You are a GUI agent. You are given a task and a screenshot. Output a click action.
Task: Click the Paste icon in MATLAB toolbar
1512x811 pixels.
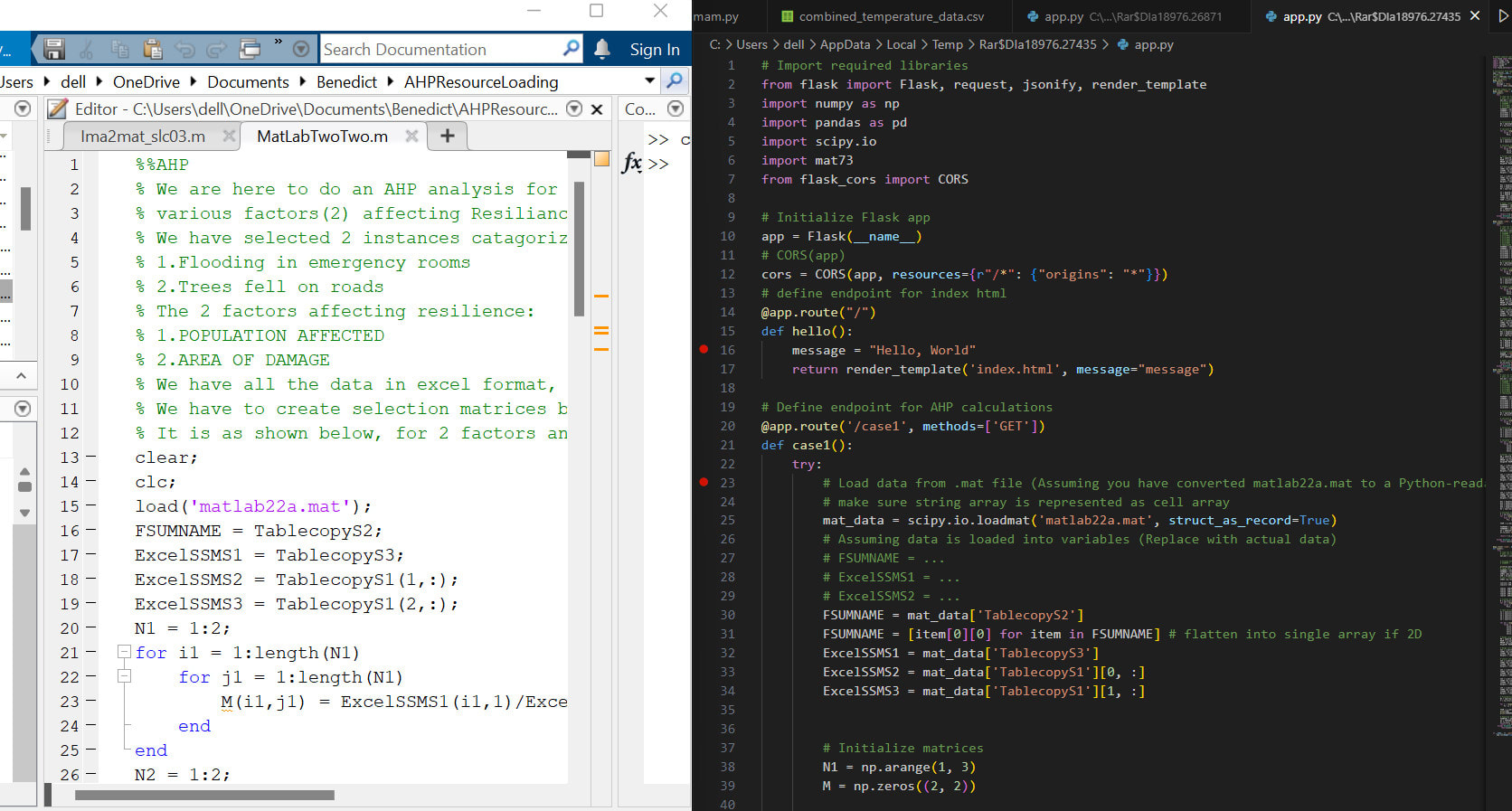pyautogui.click(x=153, y=49)
